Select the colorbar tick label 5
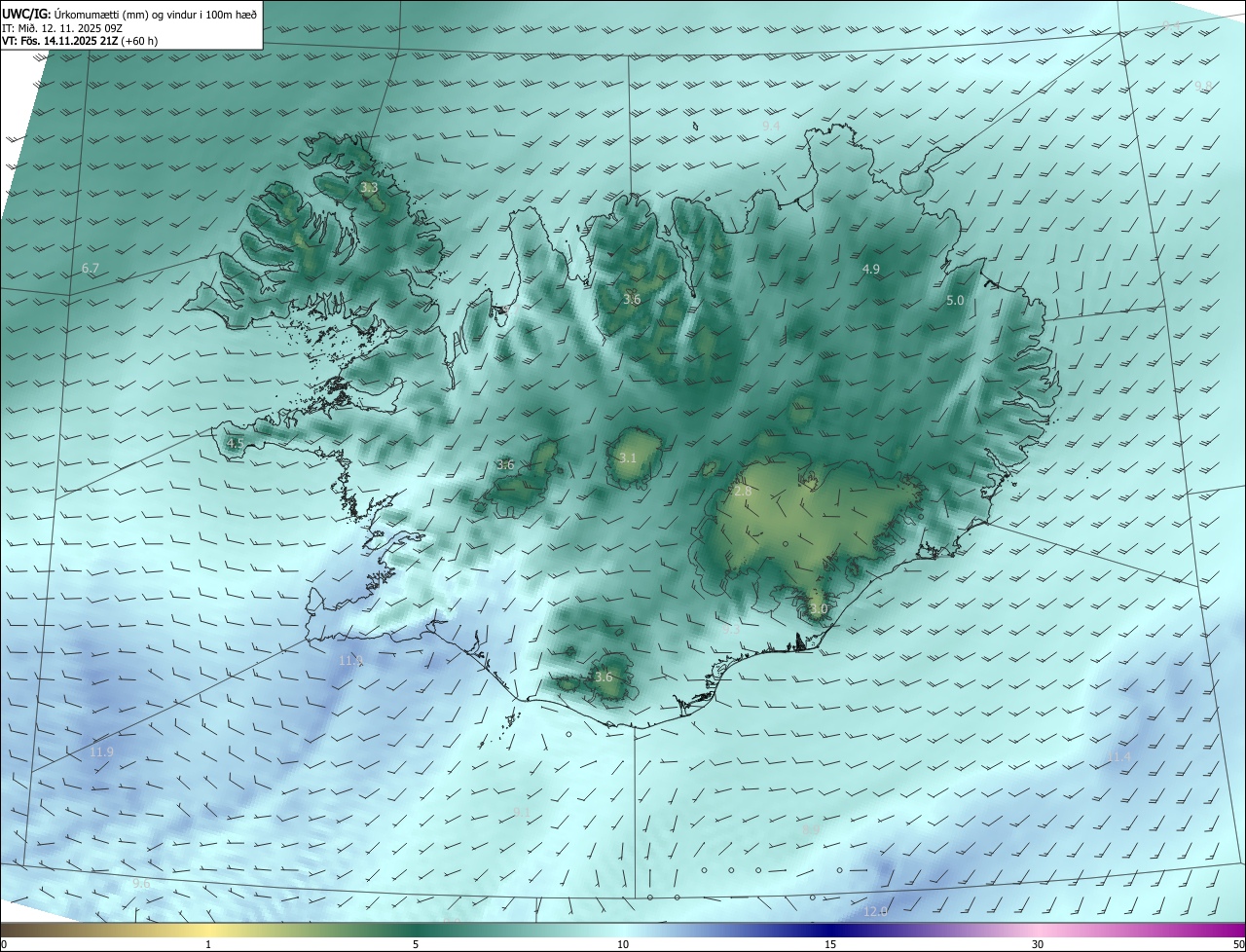 [x=416, y=945]
